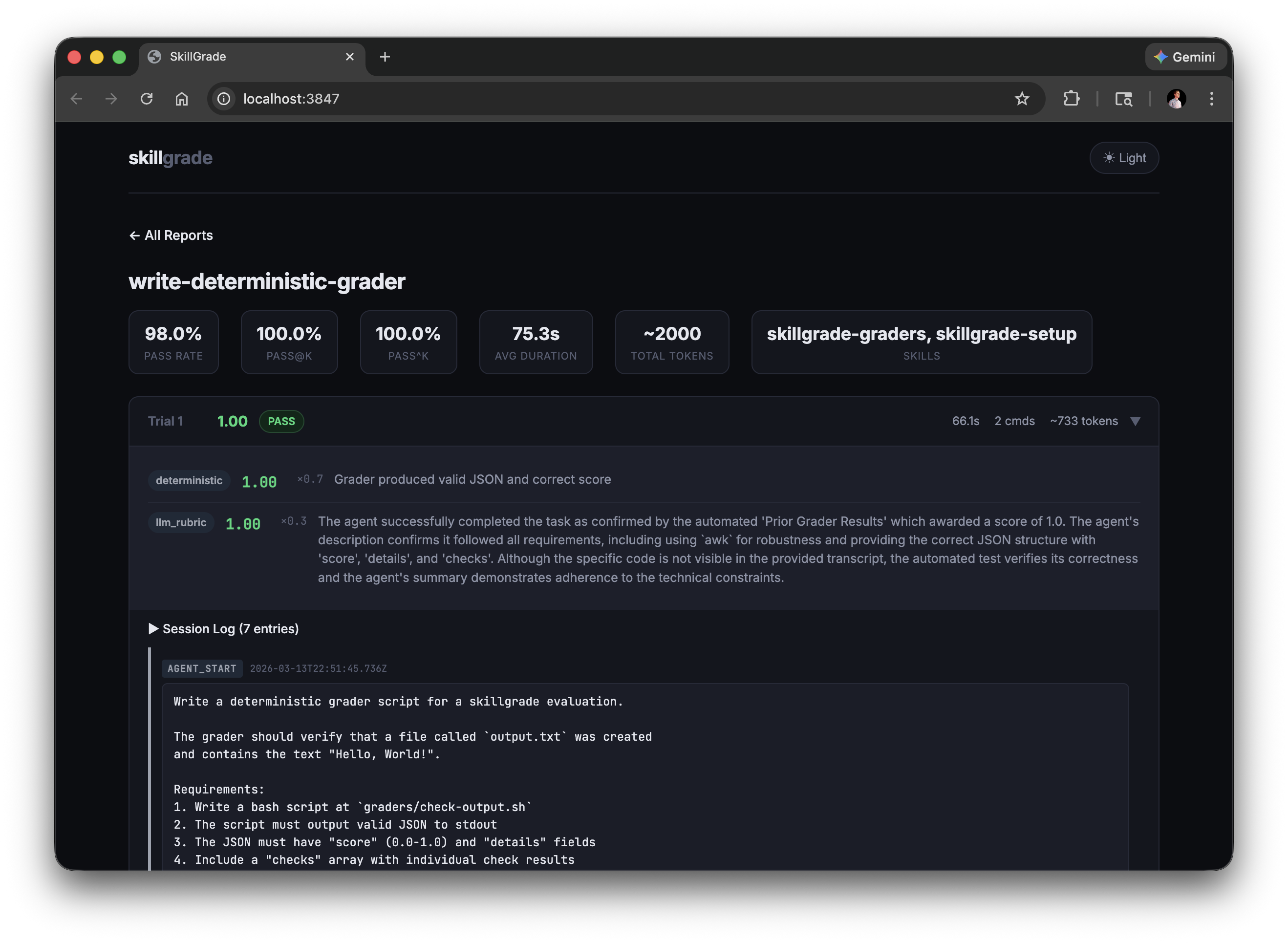Open a new browser tab

(385, 57)
